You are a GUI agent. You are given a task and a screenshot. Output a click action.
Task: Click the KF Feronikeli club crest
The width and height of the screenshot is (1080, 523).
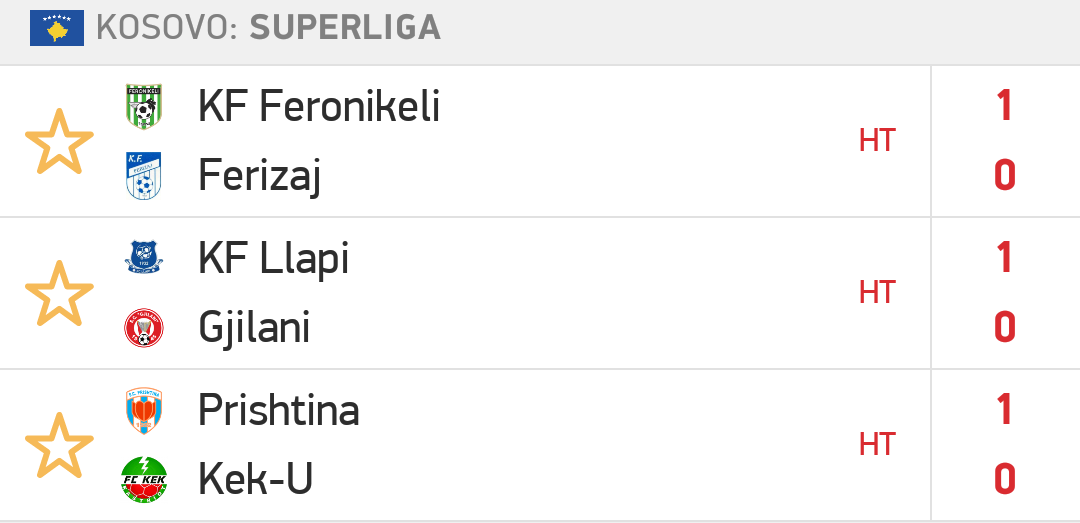click(x=144, y=106)
